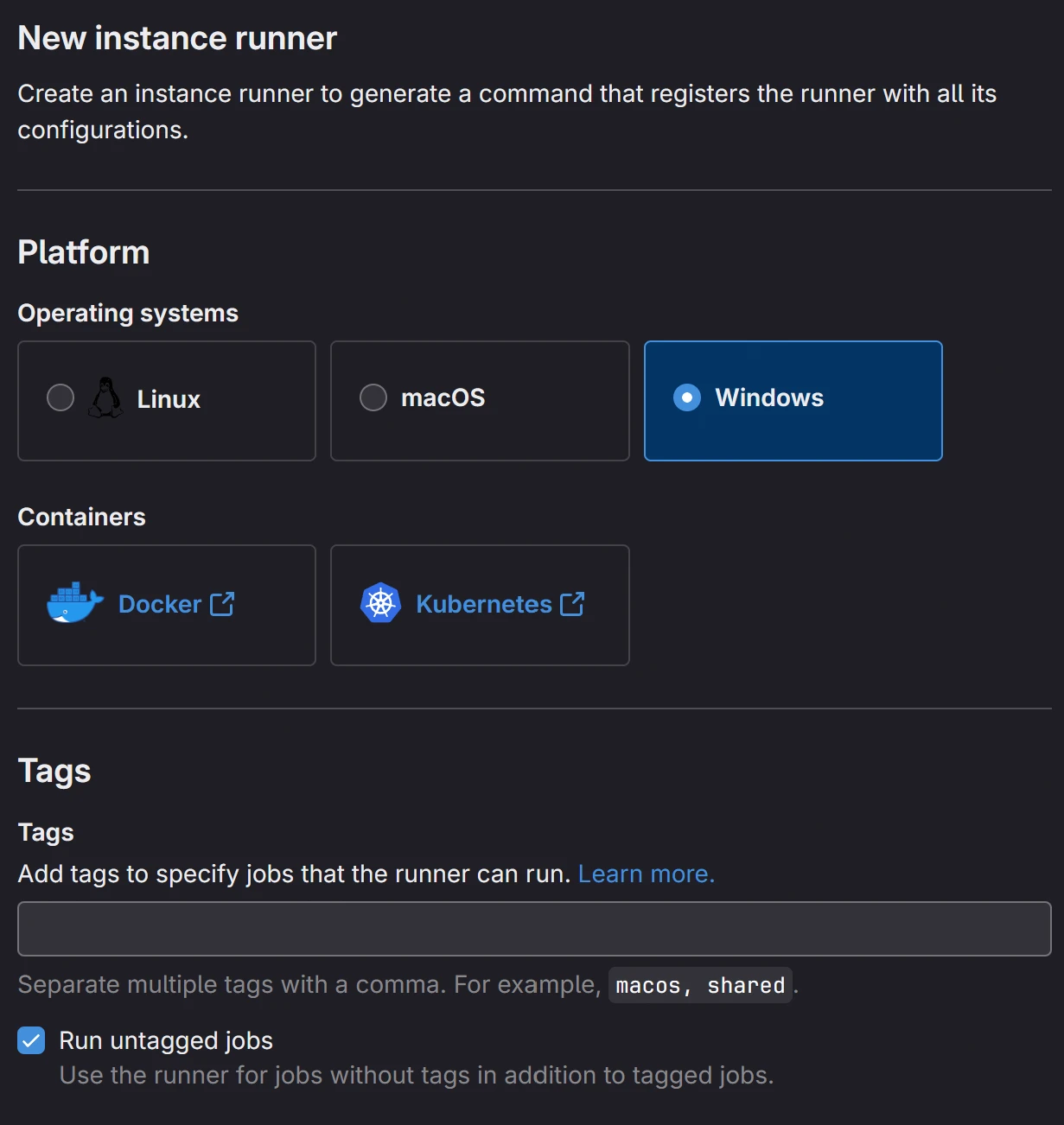Select the macOS radio button

(373, 398)
